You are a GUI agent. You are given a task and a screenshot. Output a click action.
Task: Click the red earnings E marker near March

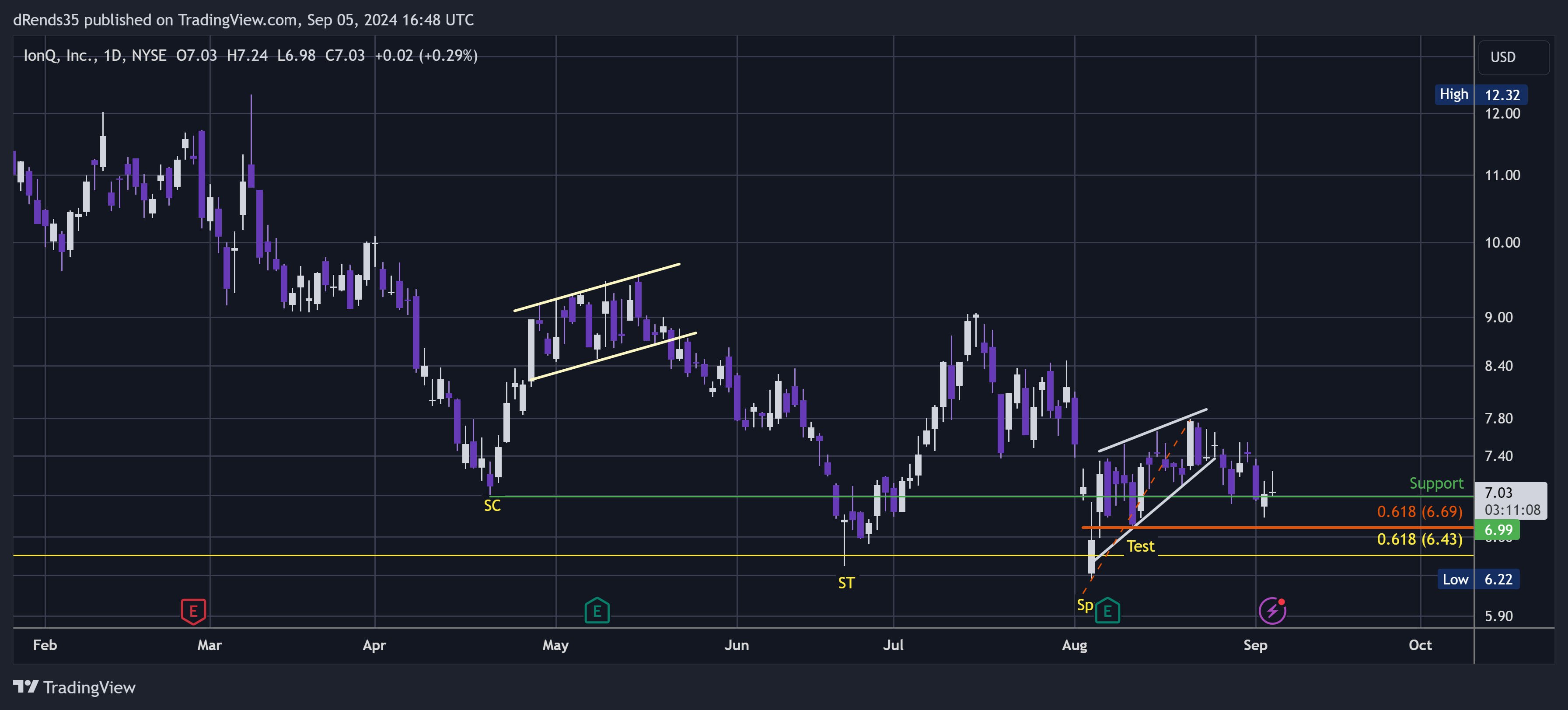coord(194,611)
